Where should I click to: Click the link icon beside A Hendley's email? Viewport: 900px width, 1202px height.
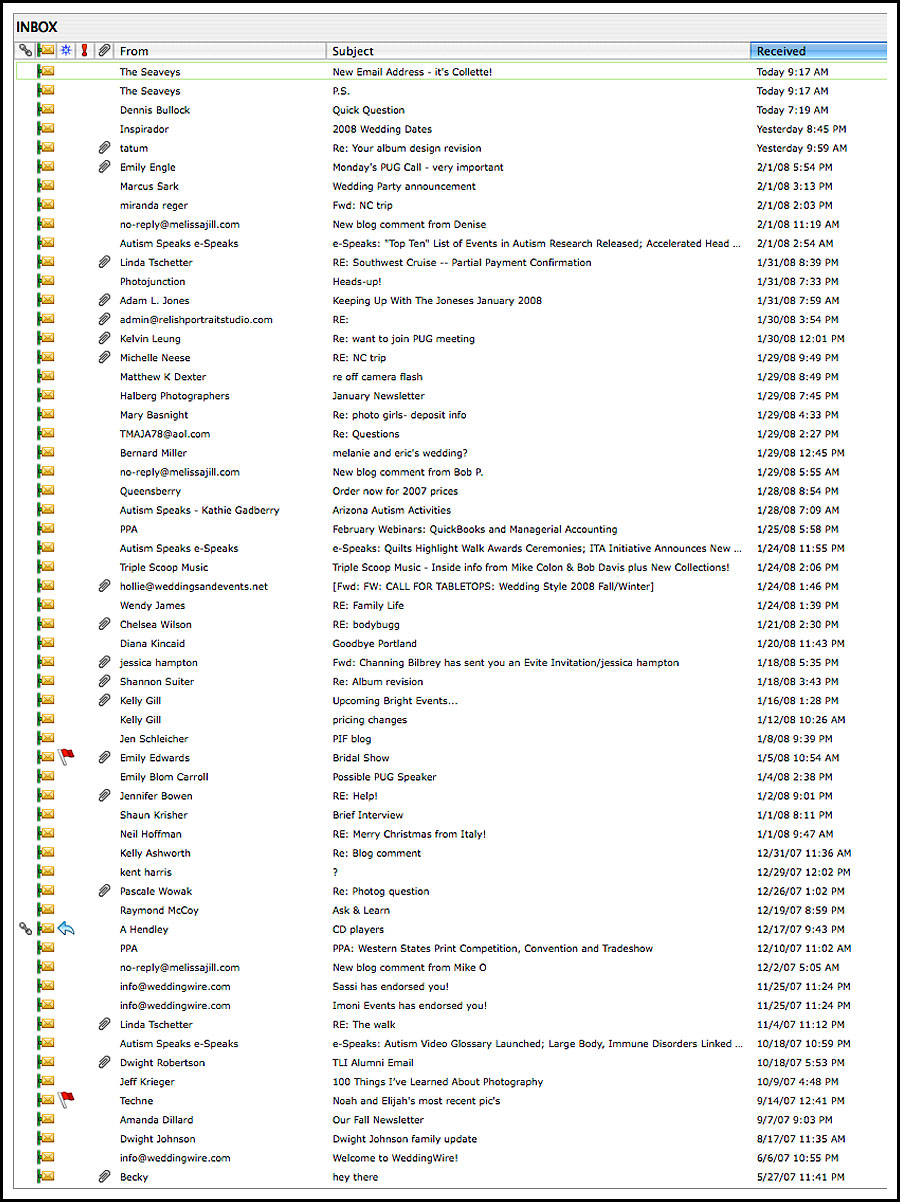coord(26,929)
